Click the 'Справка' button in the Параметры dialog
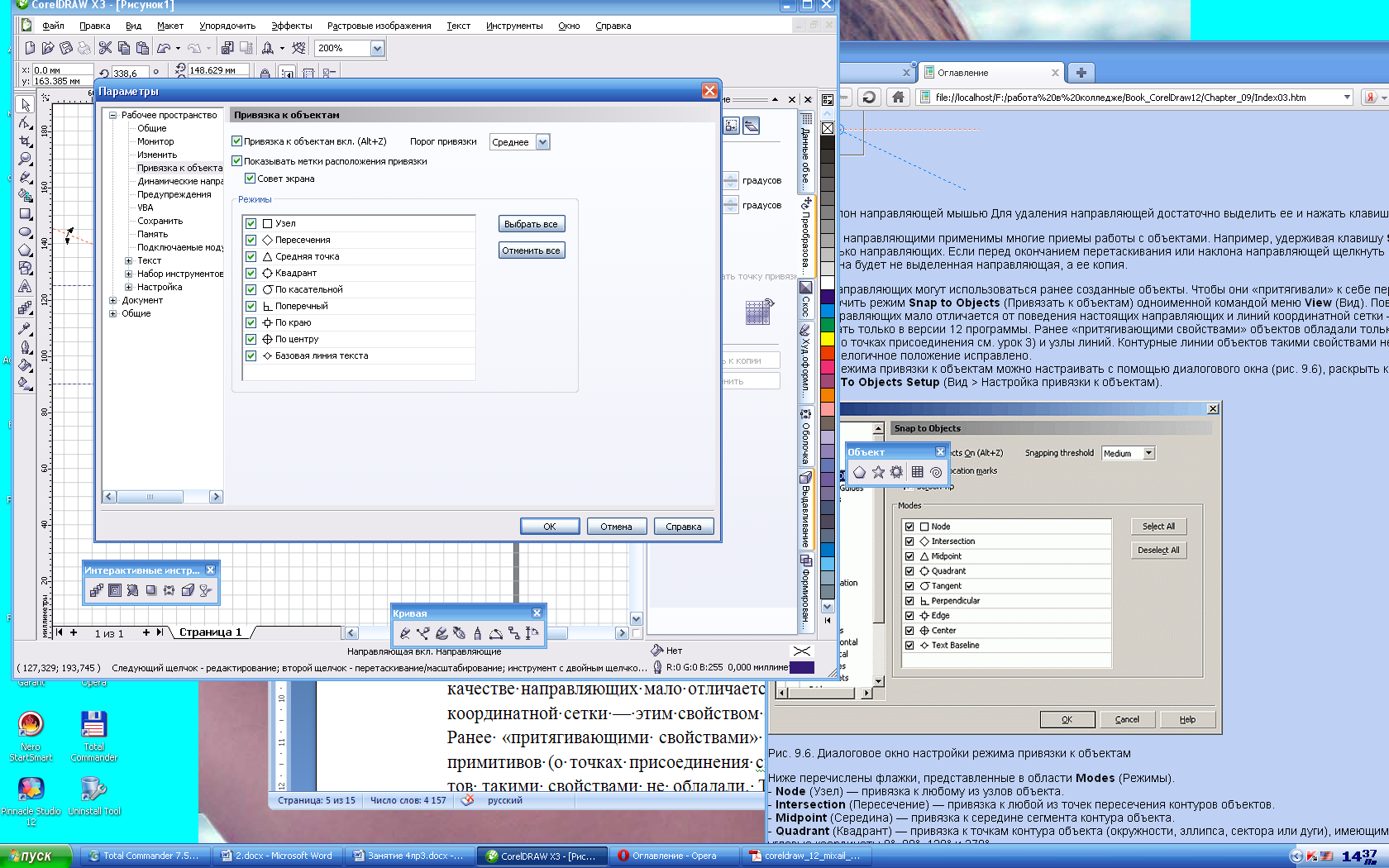The width and height of the screenshot is (1389, 868). click(x=684, y=527)
